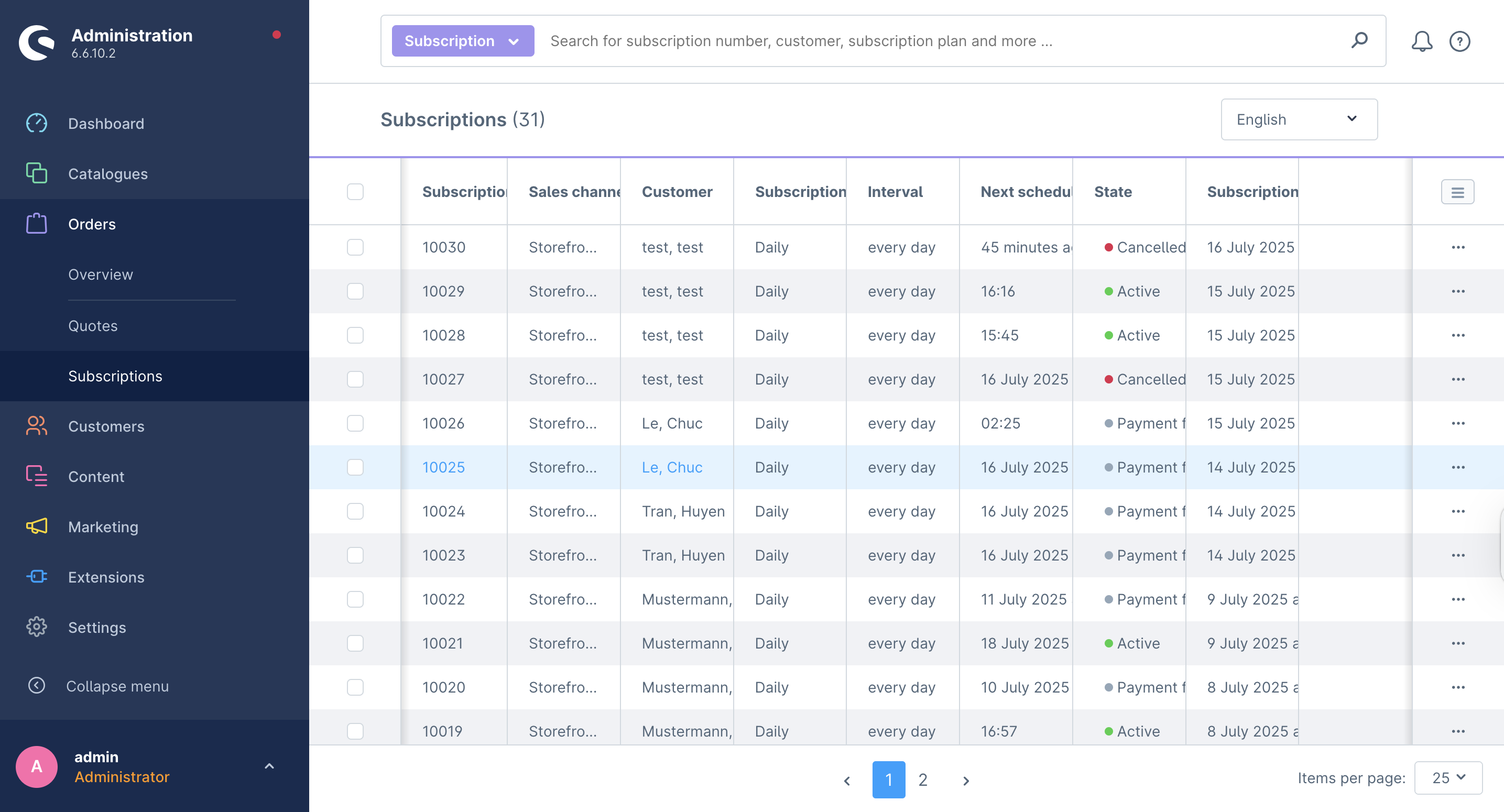This screenshot has width=1504, height=812.
Task: Check the row checkbox for subscription 10022
Action: click(x=355, y=599)
